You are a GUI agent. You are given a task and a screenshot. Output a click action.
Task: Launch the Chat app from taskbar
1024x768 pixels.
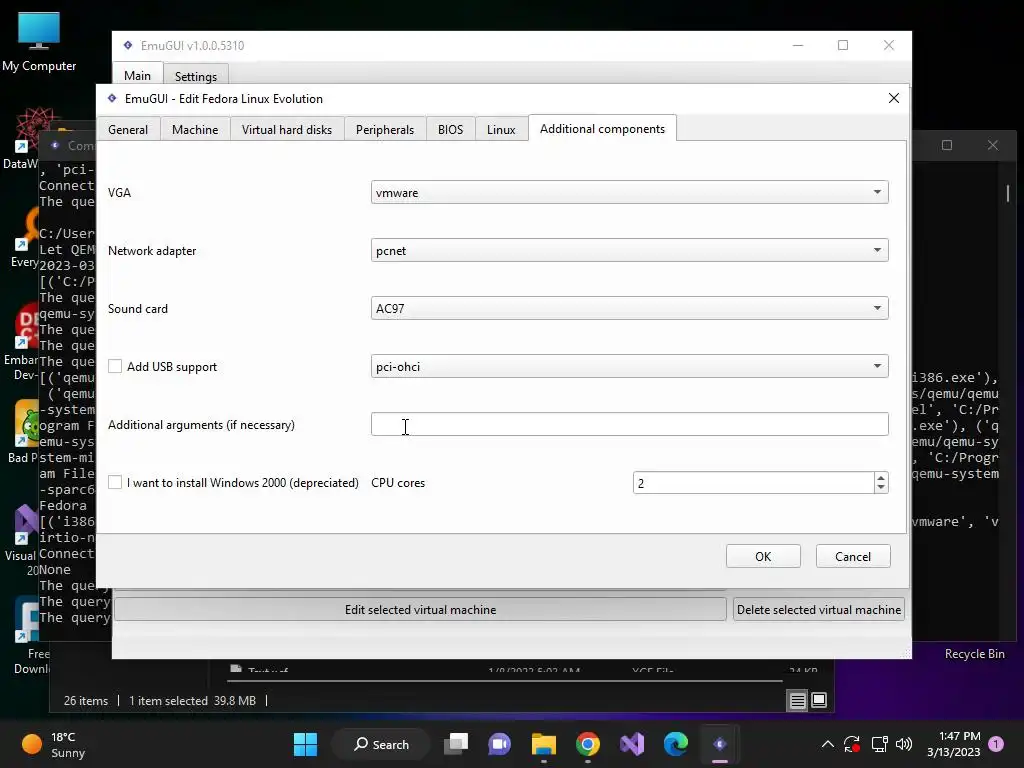pyautogui.click(x=500, y=744)
